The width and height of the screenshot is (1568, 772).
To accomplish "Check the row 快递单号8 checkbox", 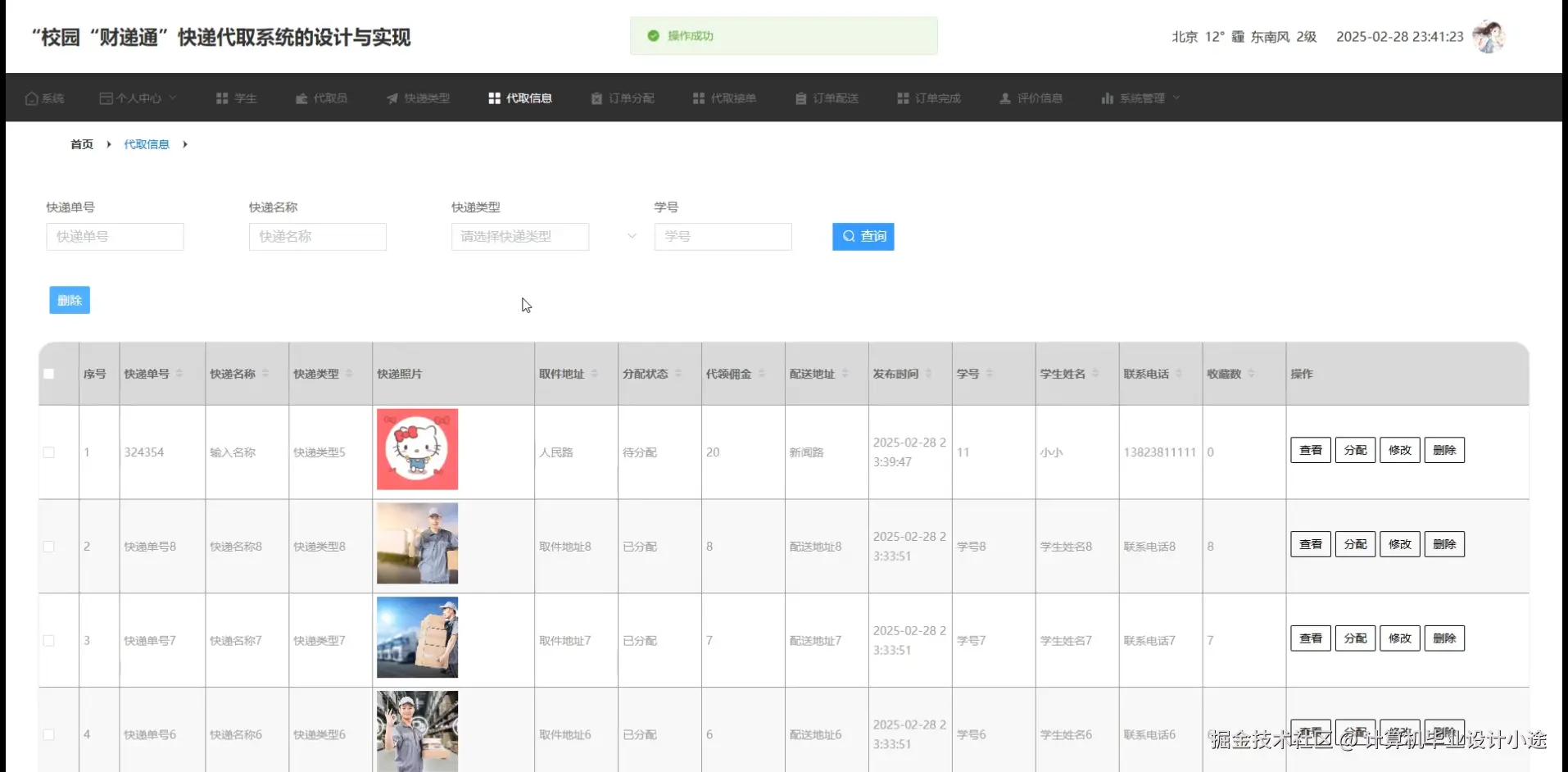I will click(x=49, y=547).
